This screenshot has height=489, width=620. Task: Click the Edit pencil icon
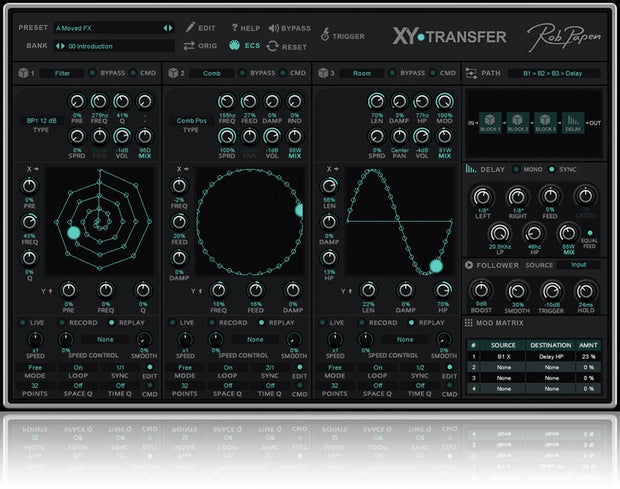click(x=190, y=27)
